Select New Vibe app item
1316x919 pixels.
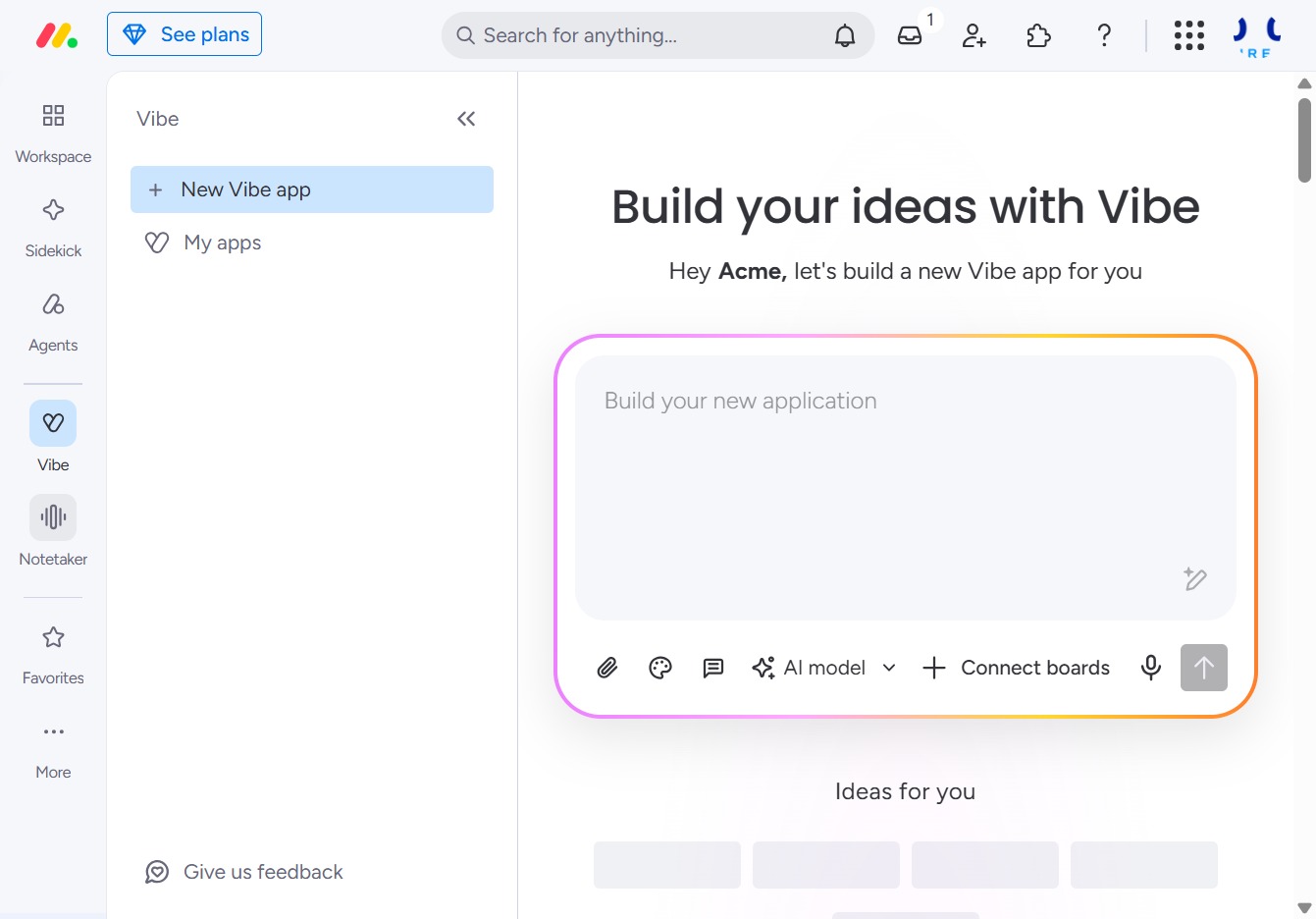(312, 189)
